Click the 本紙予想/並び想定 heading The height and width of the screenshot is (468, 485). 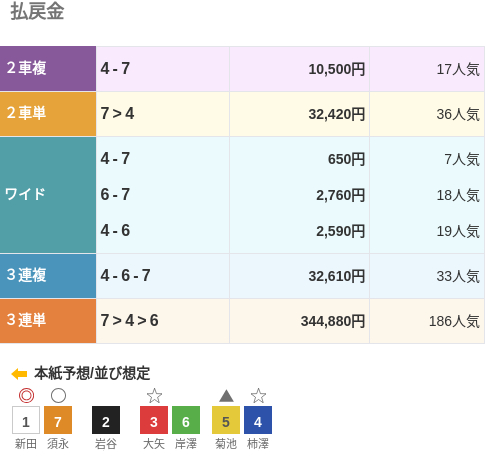(x=92, y=373)
